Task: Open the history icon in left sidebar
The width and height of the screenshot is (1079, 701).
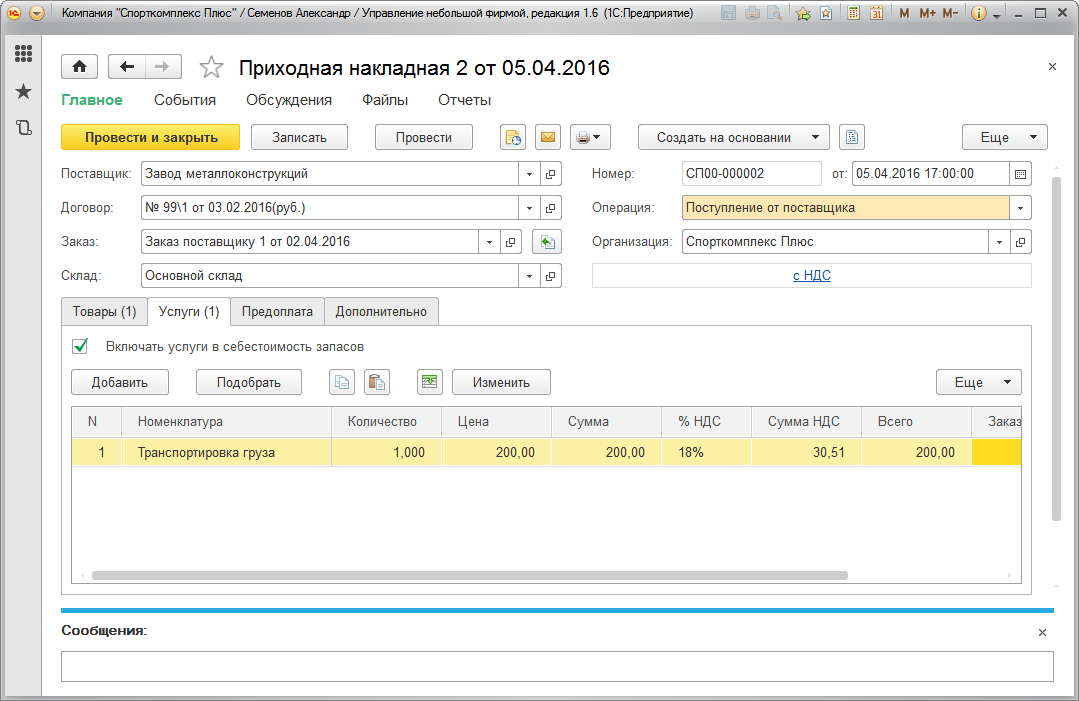Action: tap(23, 128)
